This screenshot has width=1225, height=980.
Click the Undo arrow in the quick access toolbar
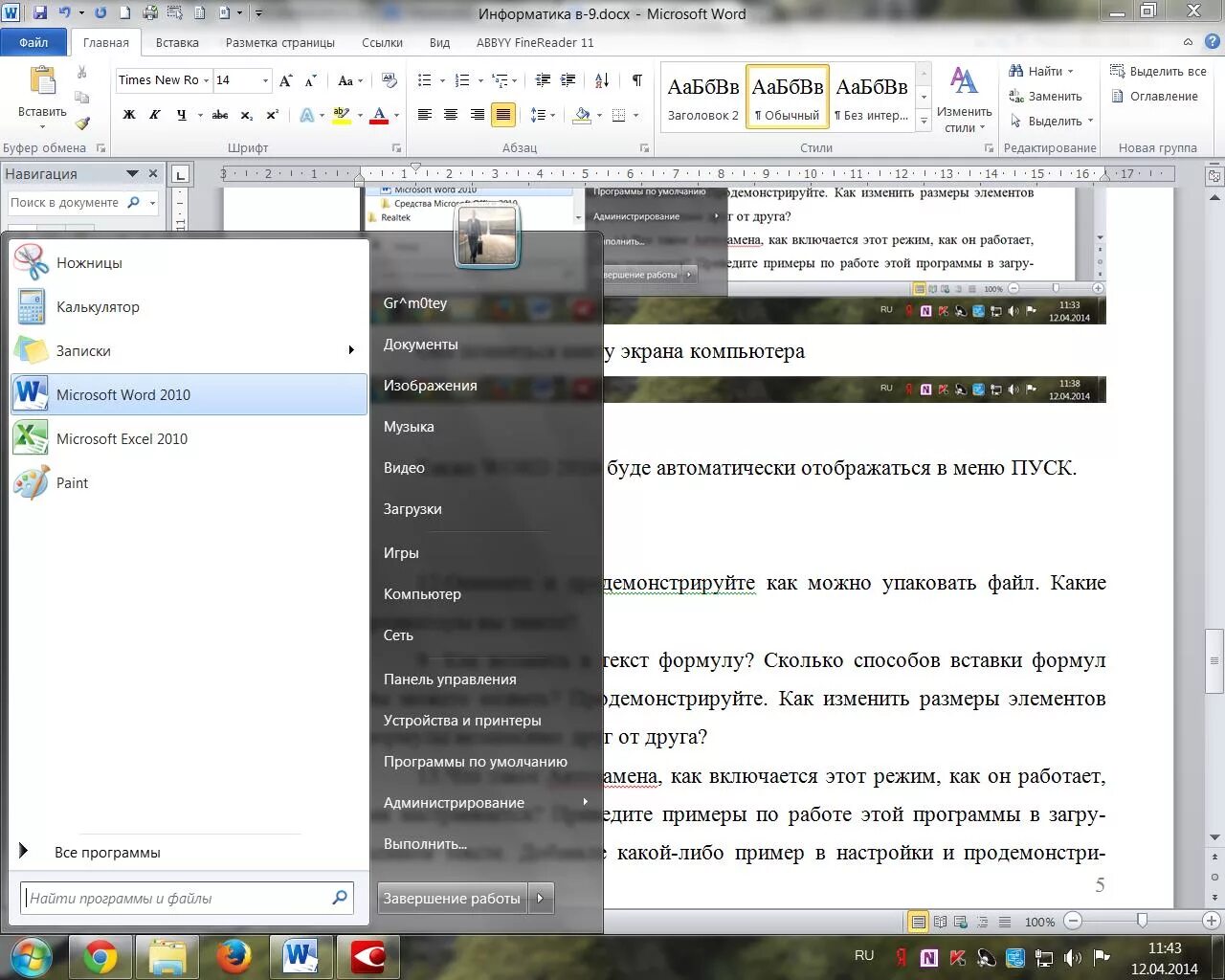coord(64,13)
